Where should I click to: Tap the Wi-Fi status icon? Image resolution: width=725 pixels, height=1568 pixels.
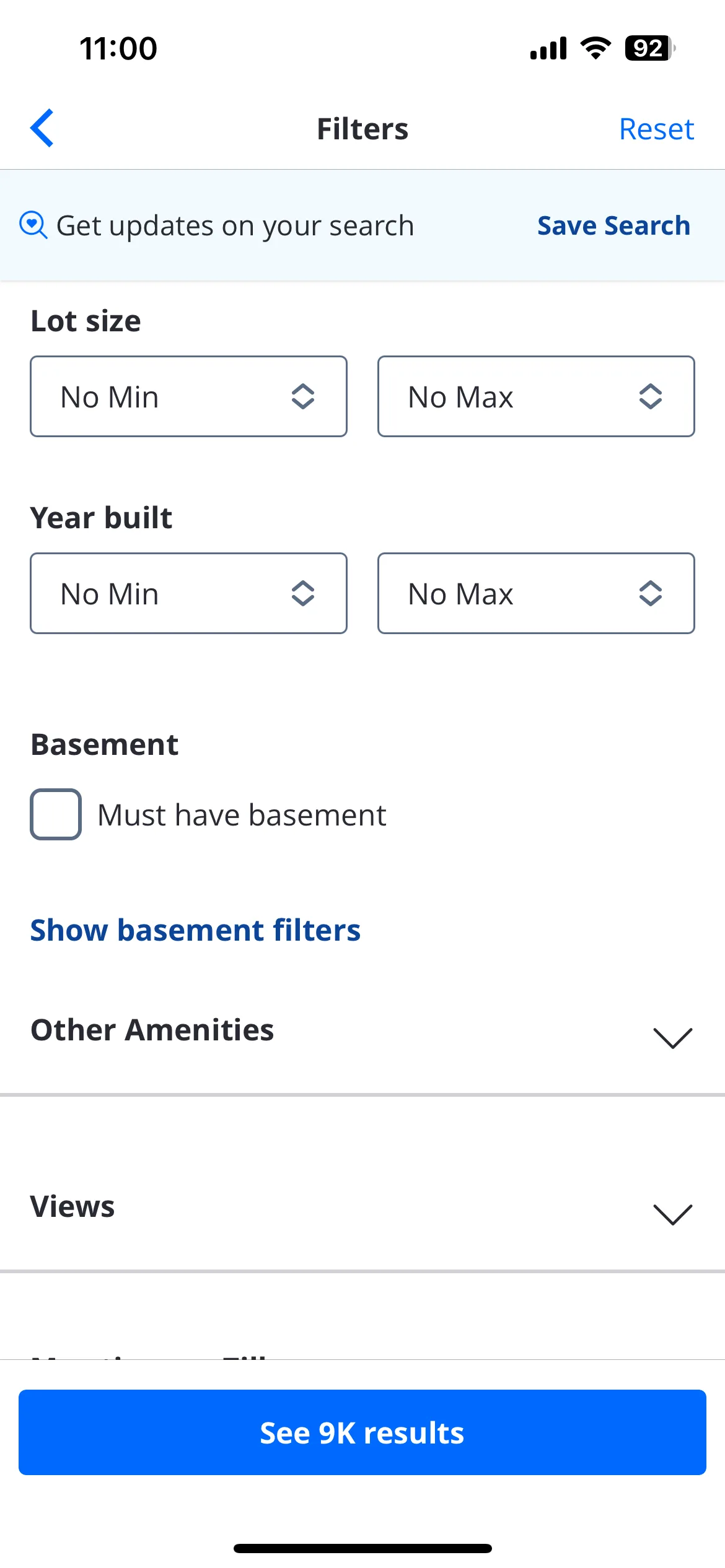point(595,48)
